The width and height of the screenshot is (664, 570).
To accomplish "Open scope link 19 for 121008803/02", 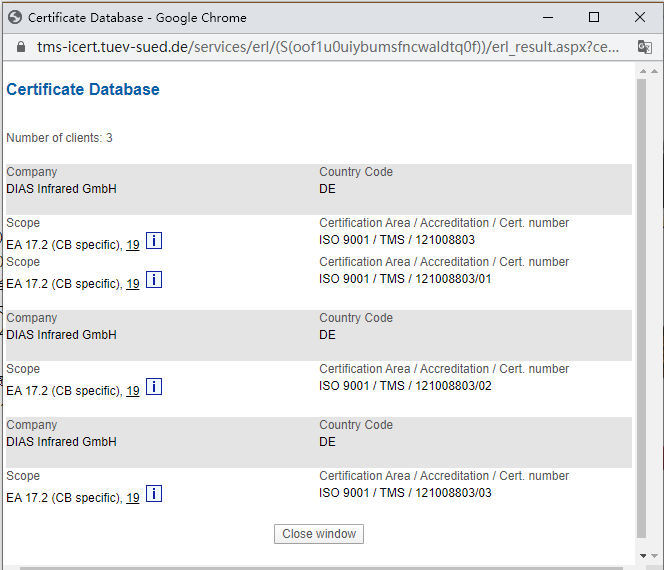I will [x=132, y=391].
